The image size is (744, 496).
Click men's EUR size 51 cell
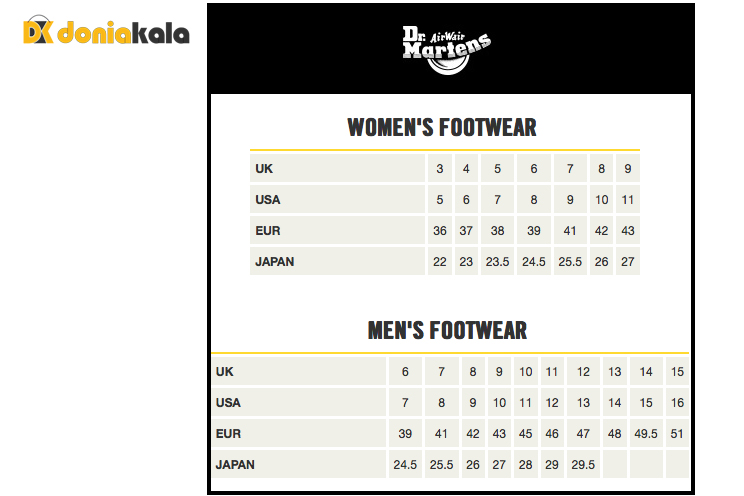[x=678, y=434]
